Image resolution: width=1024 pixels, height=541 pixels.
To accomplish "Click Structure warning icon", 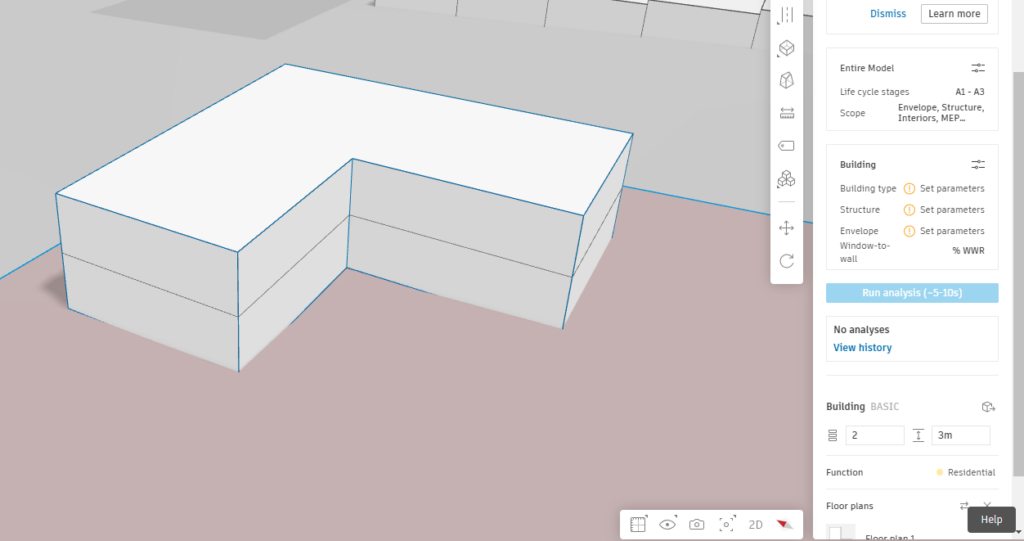I will 909,210.
